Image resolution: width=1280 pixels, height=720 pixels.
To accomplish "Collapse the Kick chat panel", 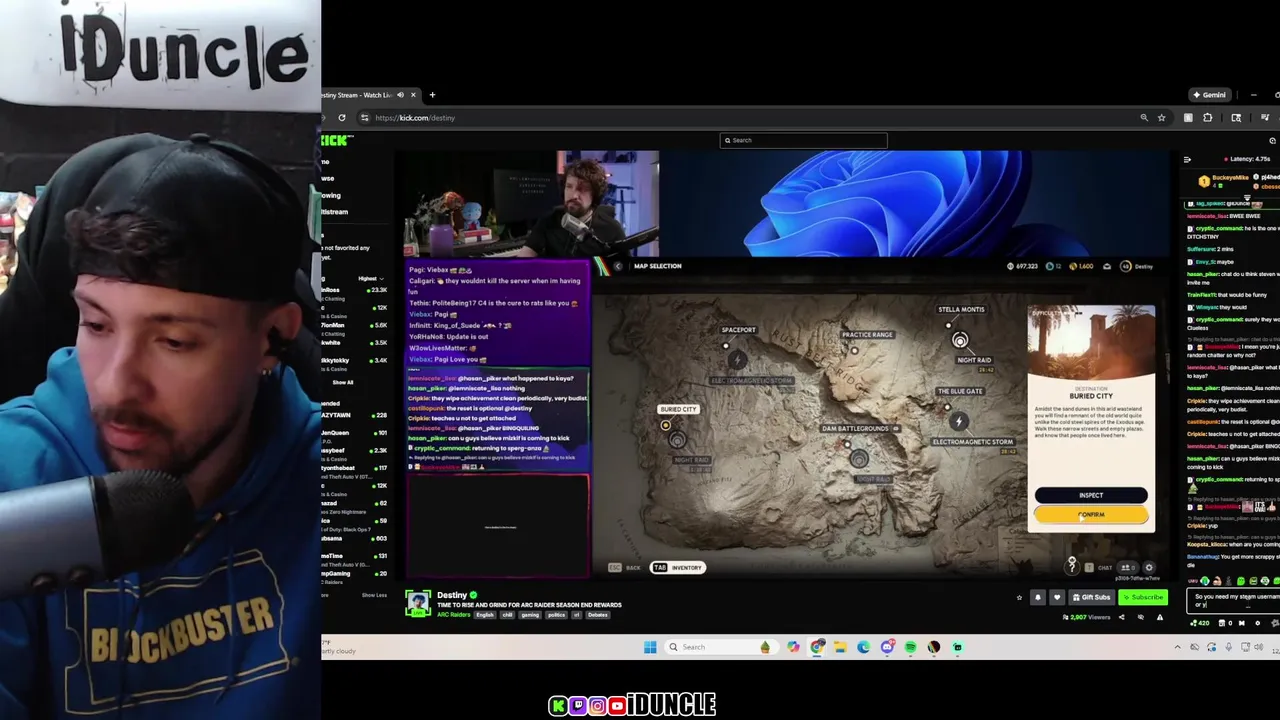I will click(1187, 159).
